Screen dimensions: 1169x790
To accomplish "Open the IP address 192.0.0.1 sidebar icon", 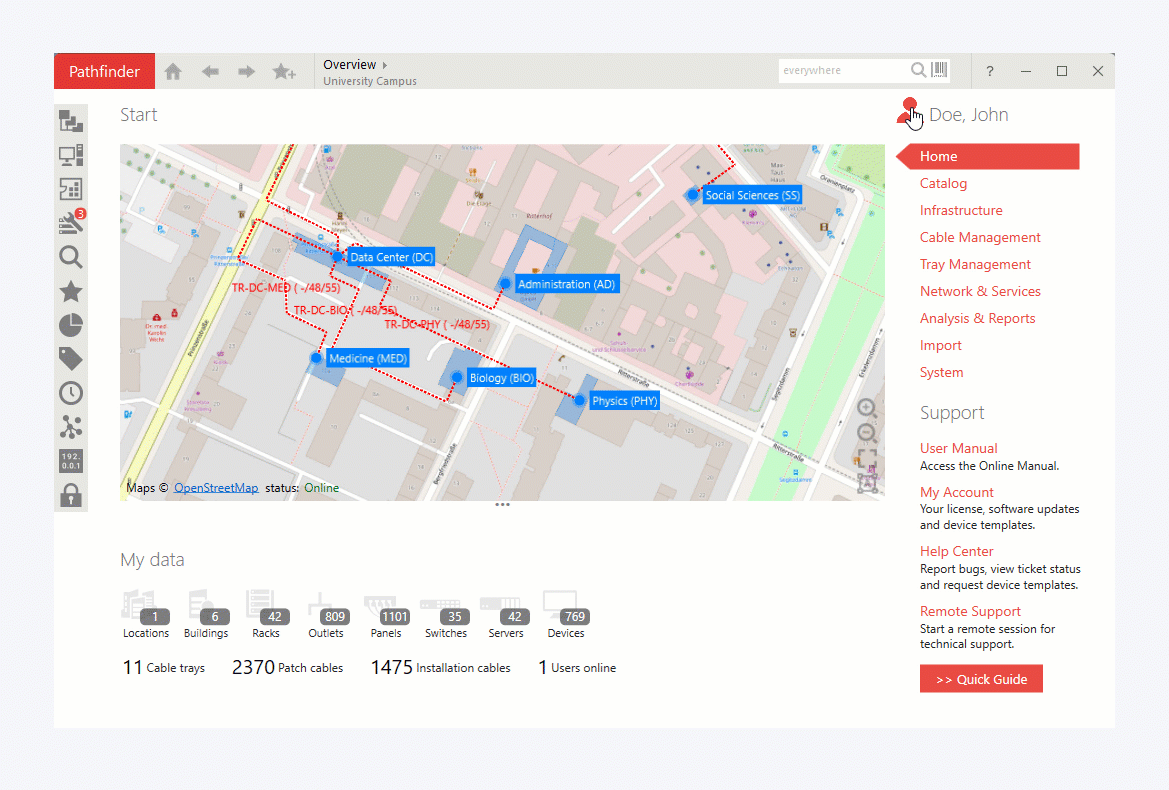I will tap(71, 461).
